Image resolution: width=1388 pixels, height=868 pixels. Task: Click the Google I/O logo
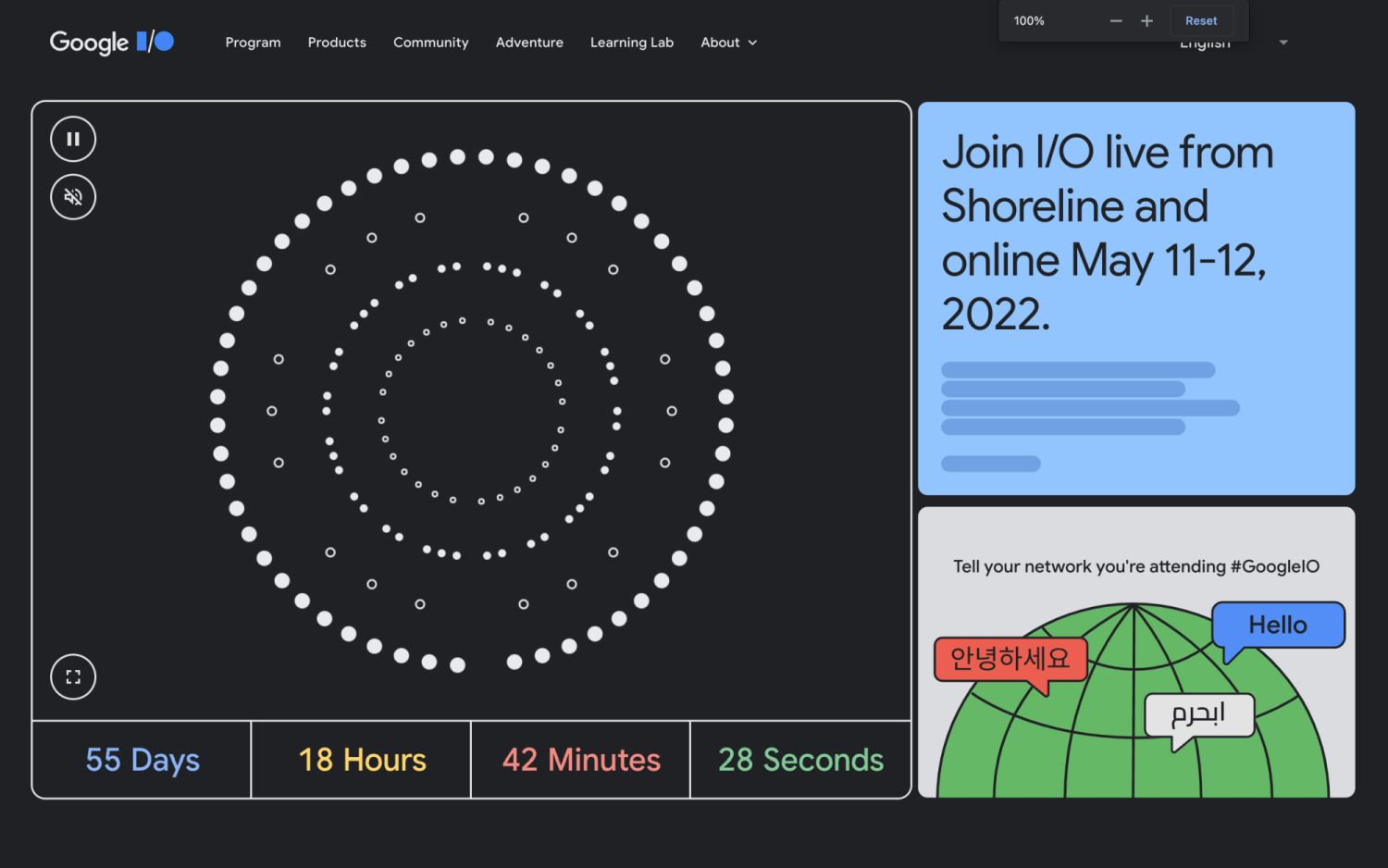coord(111,43)
